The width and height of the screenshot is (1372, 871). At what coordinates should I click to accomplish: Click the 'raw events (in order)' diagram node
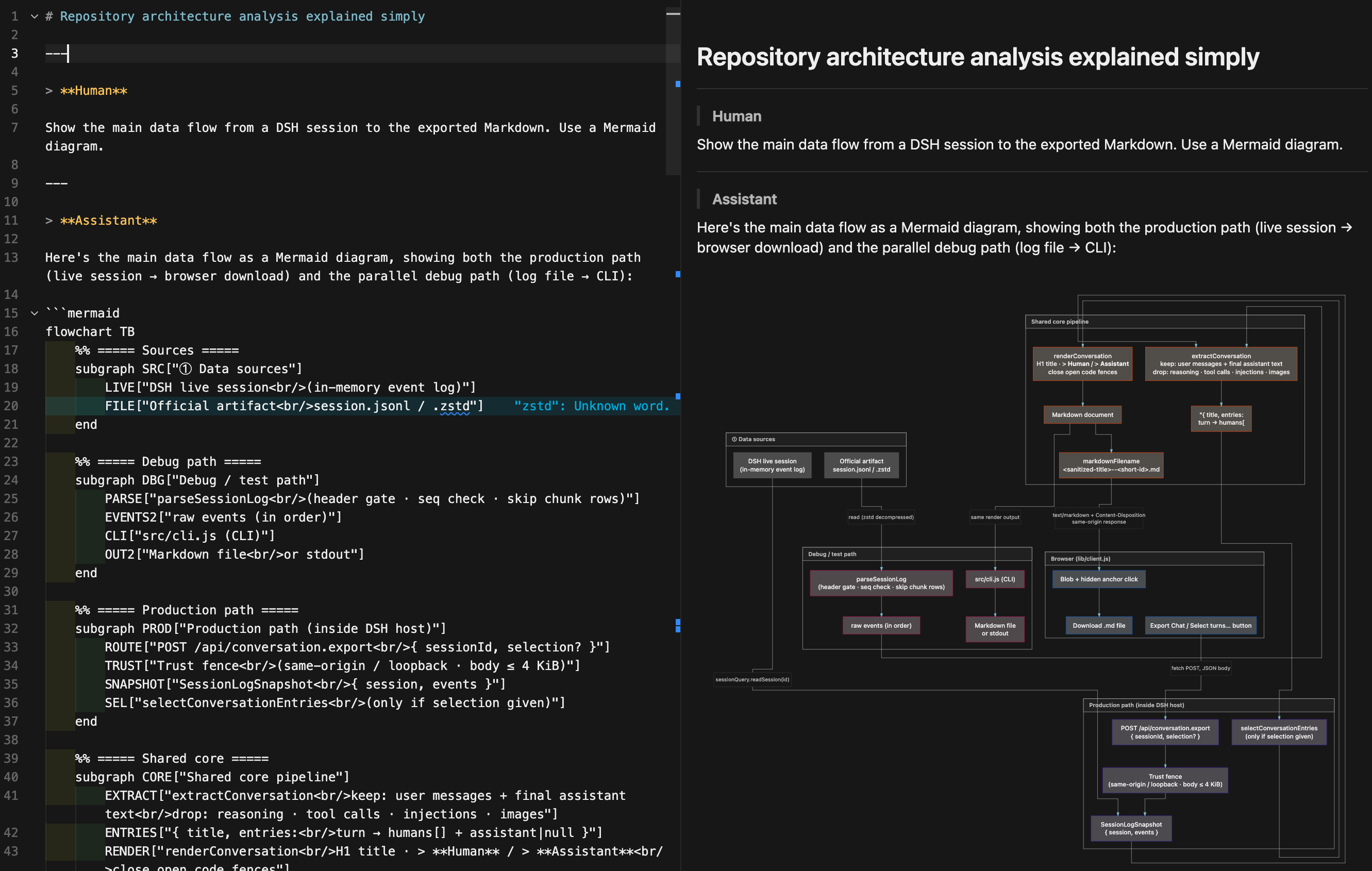coord(881,626)
